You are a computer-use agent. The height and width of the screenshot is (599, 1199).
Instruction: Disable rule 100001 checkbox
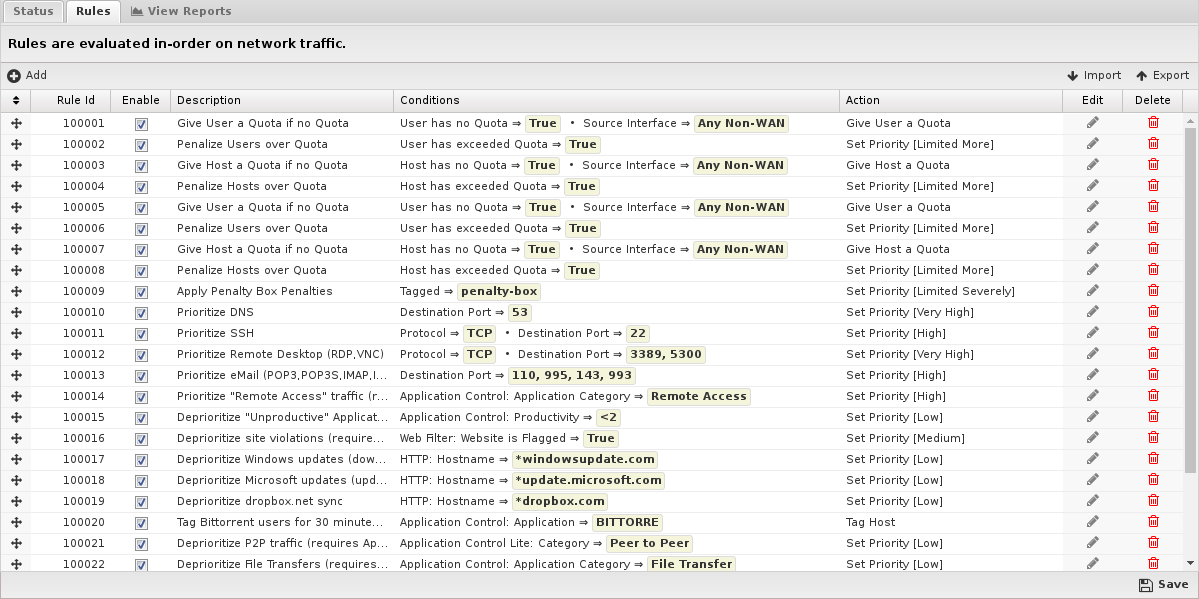click(141, 124)
